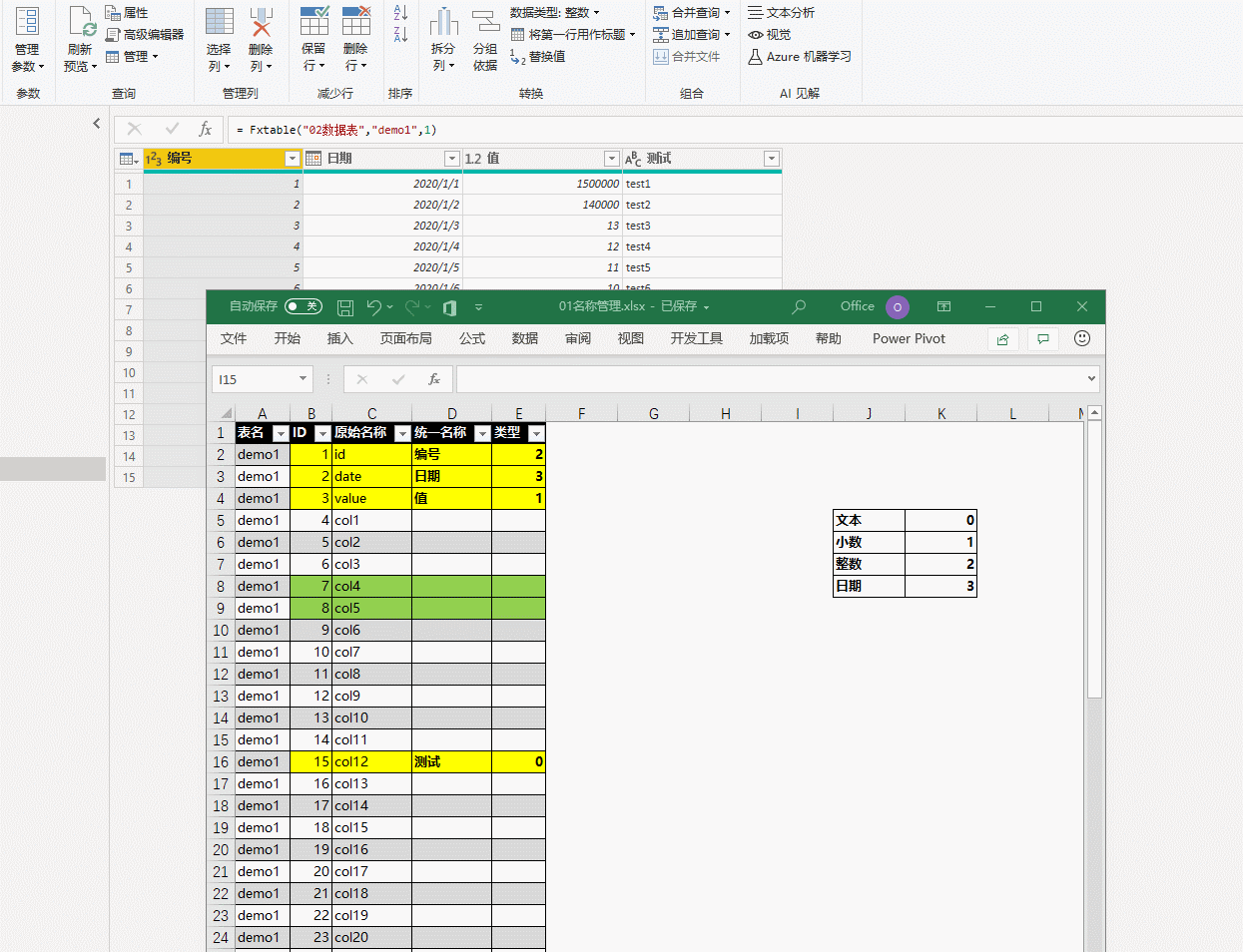Open Data Type 整数 dropdown in Power Query

[555, 12]
